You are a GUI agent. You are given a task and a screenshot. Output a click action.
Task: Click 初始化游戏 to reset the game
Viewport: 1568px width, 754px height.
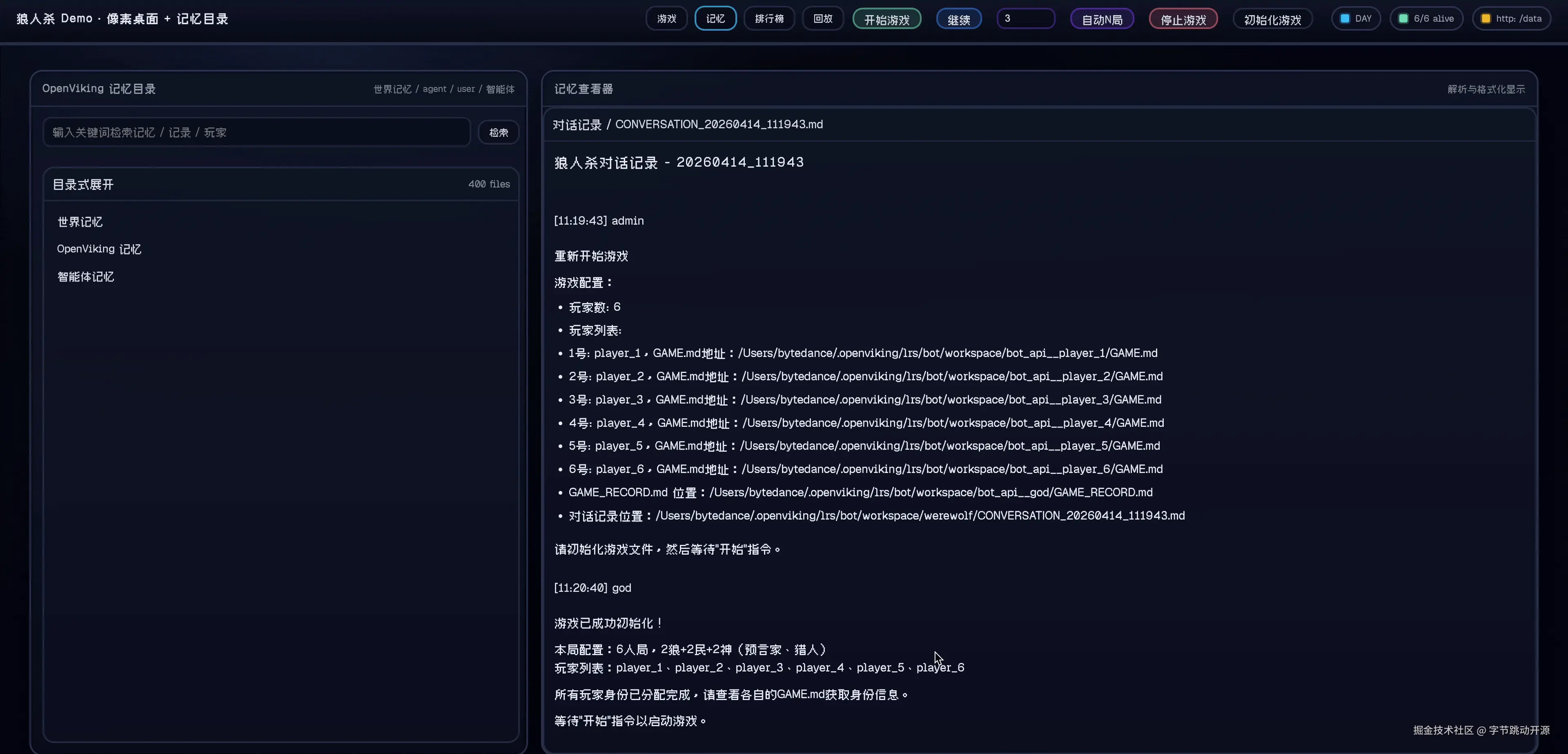pyautogui.click(x=1273, y=20)
